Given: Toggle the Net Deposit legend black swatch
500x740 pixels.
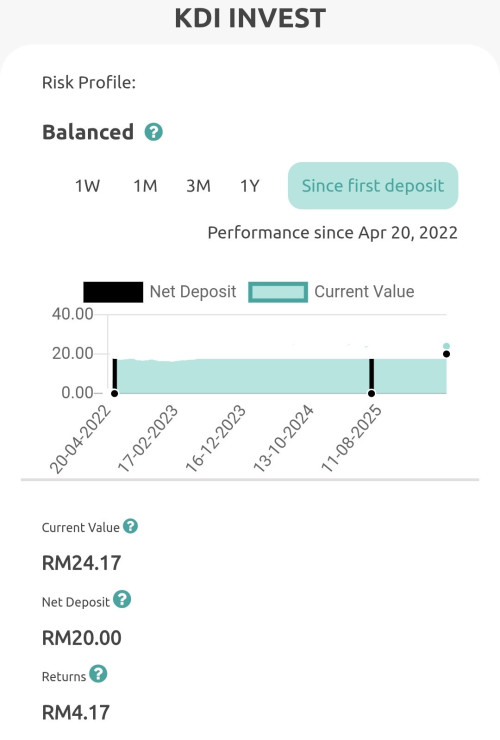Looking at the screenshot, I should click(x=113, y=292).
